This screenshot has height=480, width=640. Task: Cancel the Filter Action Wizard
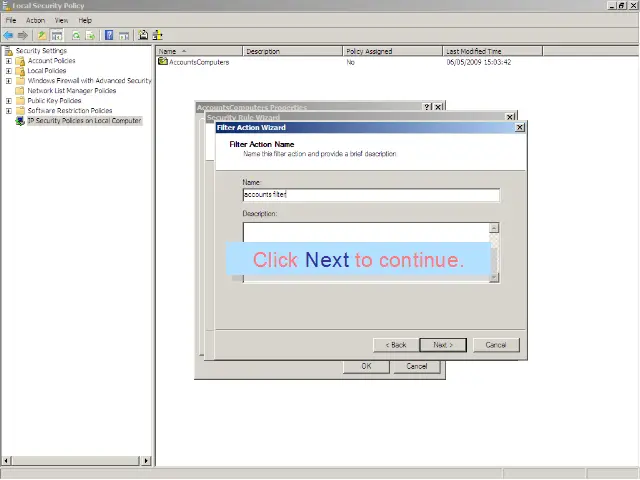click(x=496, y=345)
